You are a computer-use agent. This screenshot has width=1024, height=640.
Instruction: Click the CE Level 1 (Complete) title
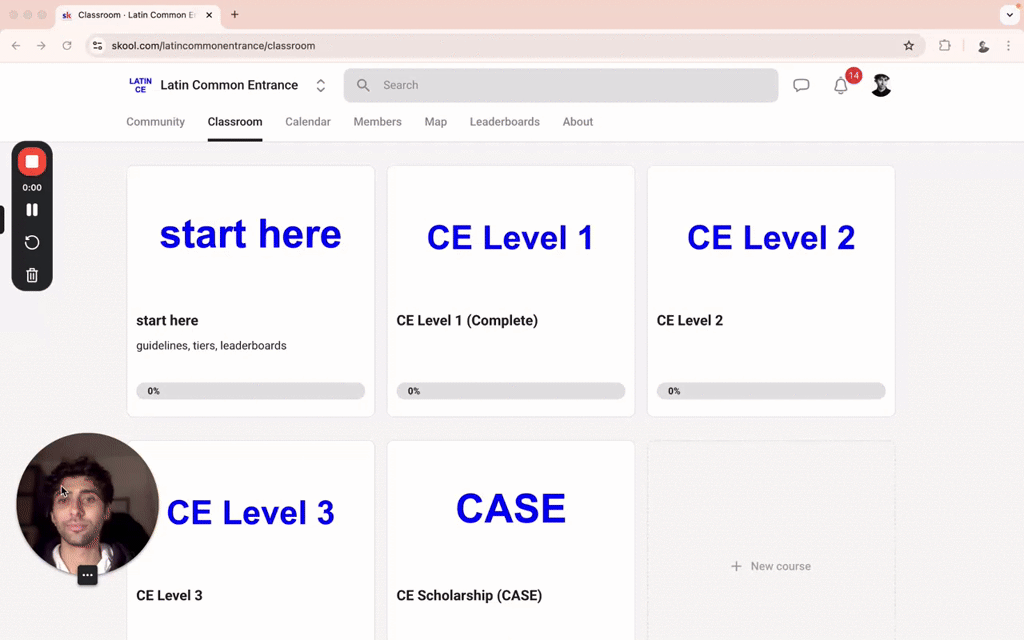[467, 321]
